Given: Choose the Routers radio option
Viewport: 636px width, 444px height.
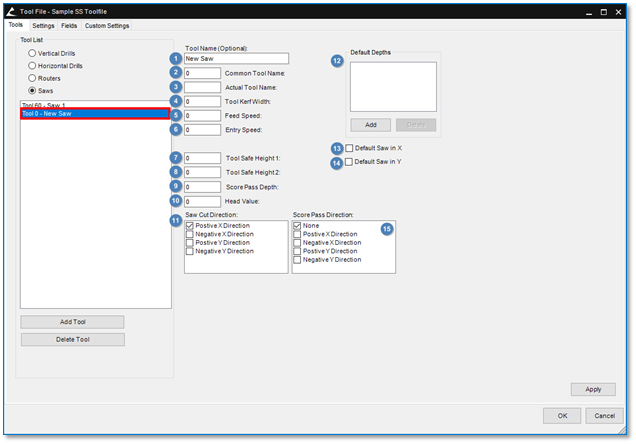Looking at the screenshot, I should [32, 78].
